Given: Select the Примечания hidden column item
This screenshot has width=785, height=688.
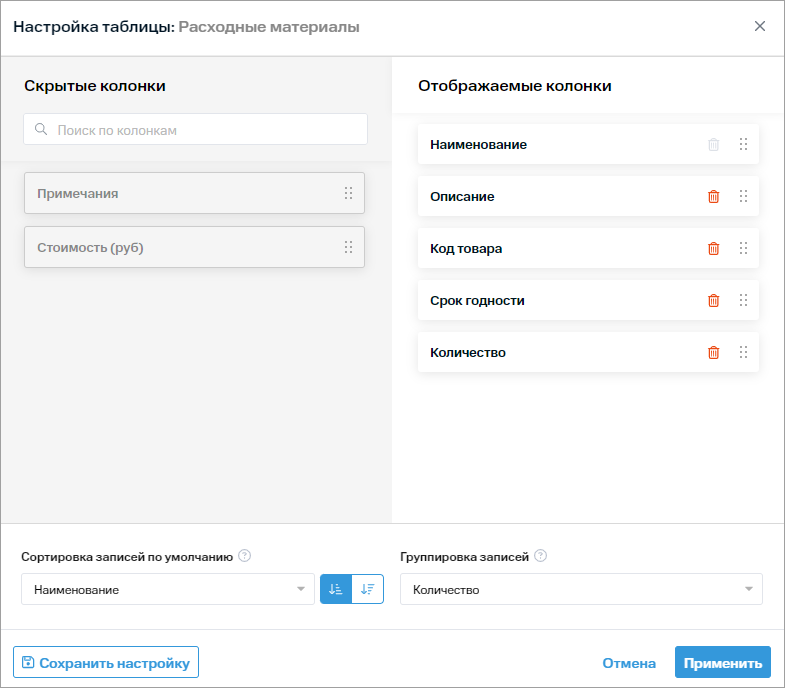Looking at the screenshot, I should tap(180, 193).
